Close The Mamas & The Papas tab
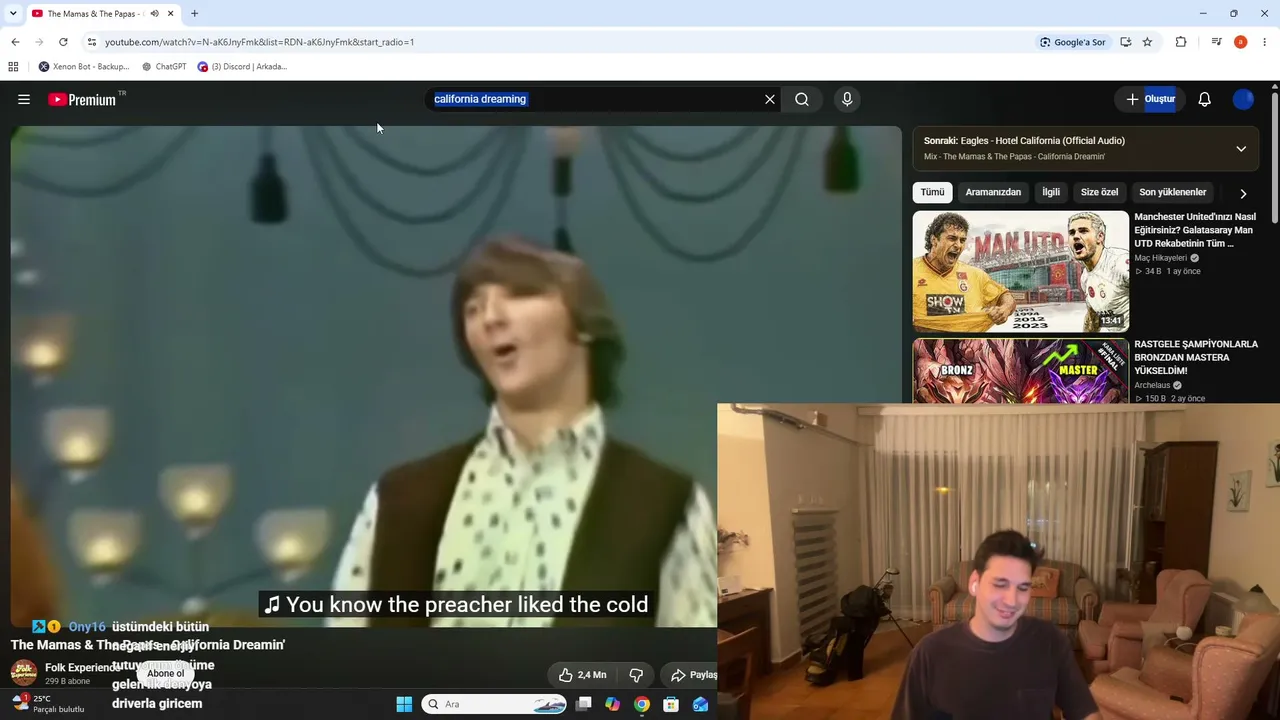Viewport: 1280px width, 720px height. 171,14
